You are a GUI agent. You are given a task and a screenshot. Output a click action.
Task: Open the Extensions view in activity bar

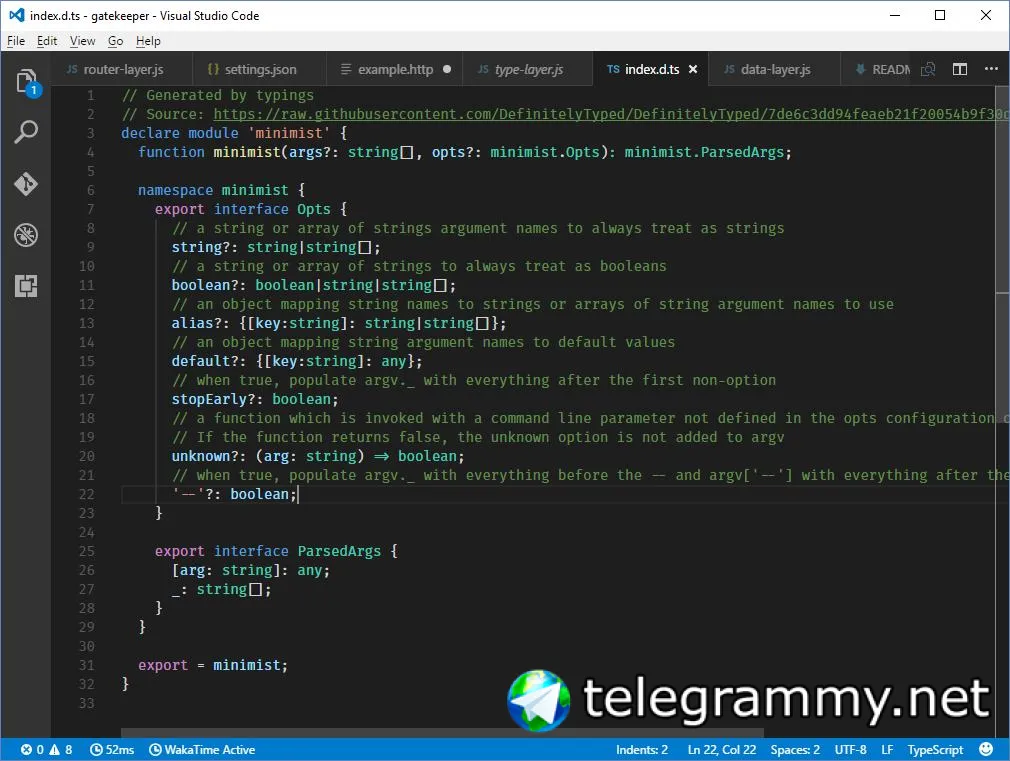coord(26,285)
